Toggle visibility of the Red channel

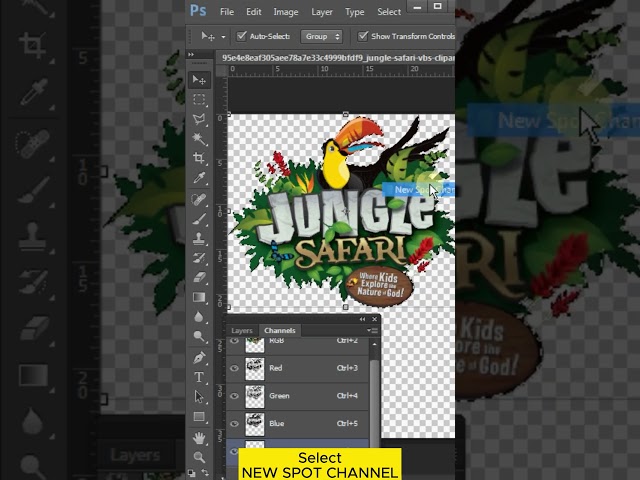tap(234, 368)
